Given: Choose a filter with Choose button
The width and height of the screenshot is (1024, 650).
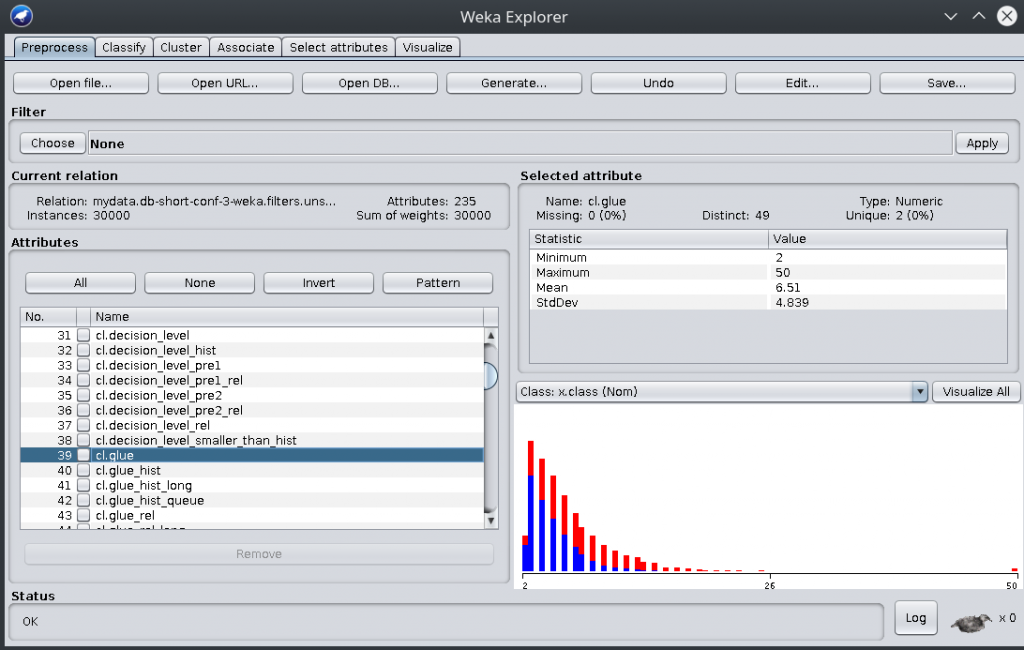Looking at the screenshot, I should pos(53,143).
